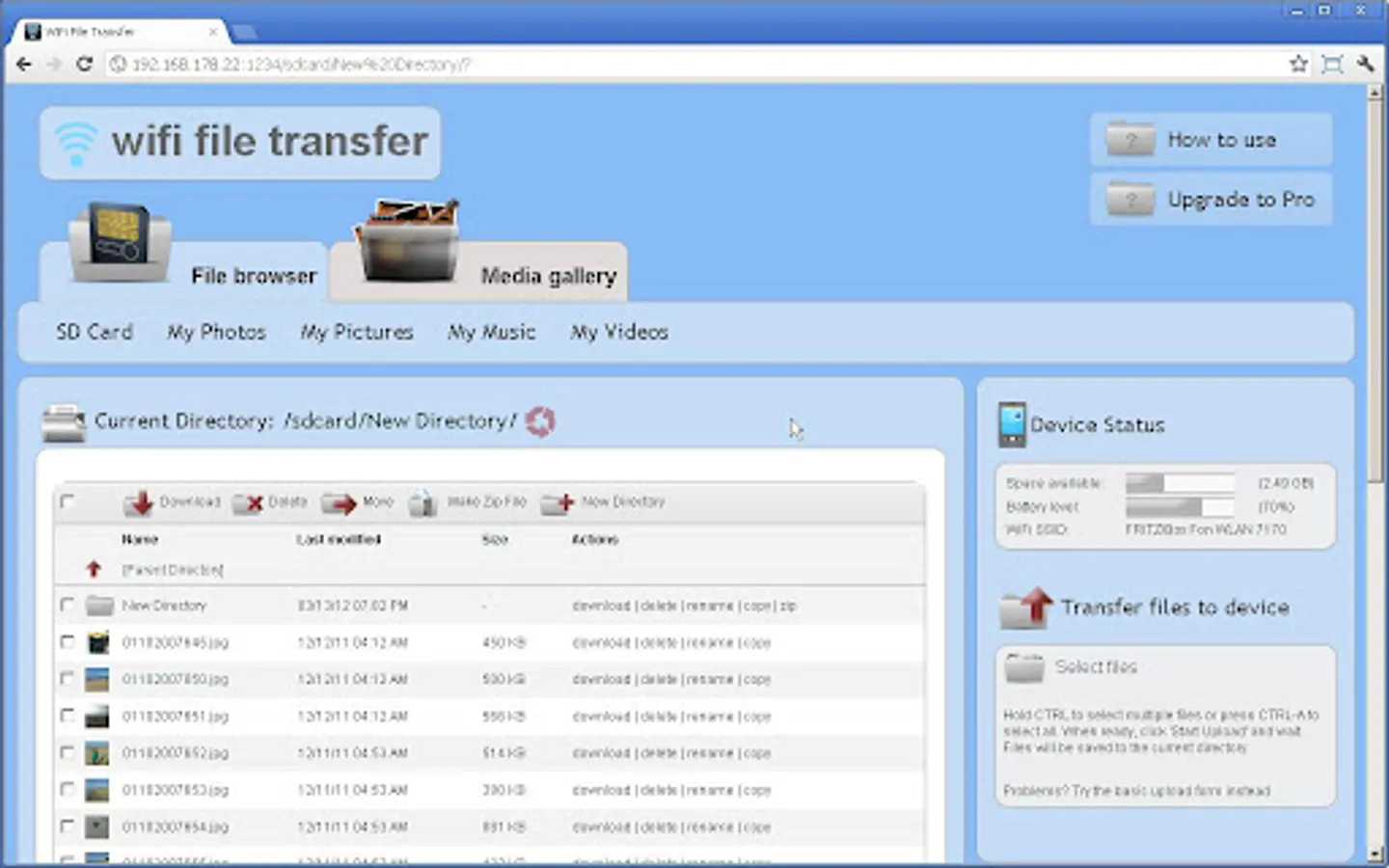The height and width of the screenshot is (868, 1389).
Task: Click the thumbnail of the 390 KB jpg
Action: pyautogui.click(x=97, y=790)
